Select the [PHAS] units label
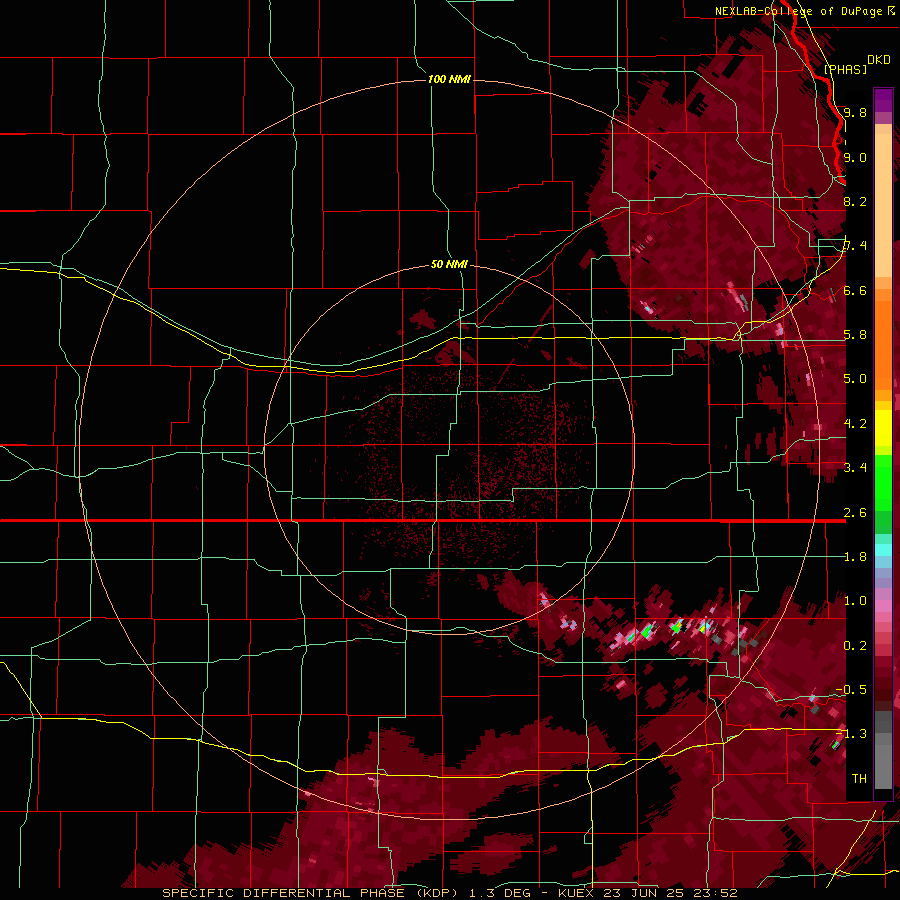Image resolution: width=900 pixels, height=900 pixels. (x=845, y=69)
